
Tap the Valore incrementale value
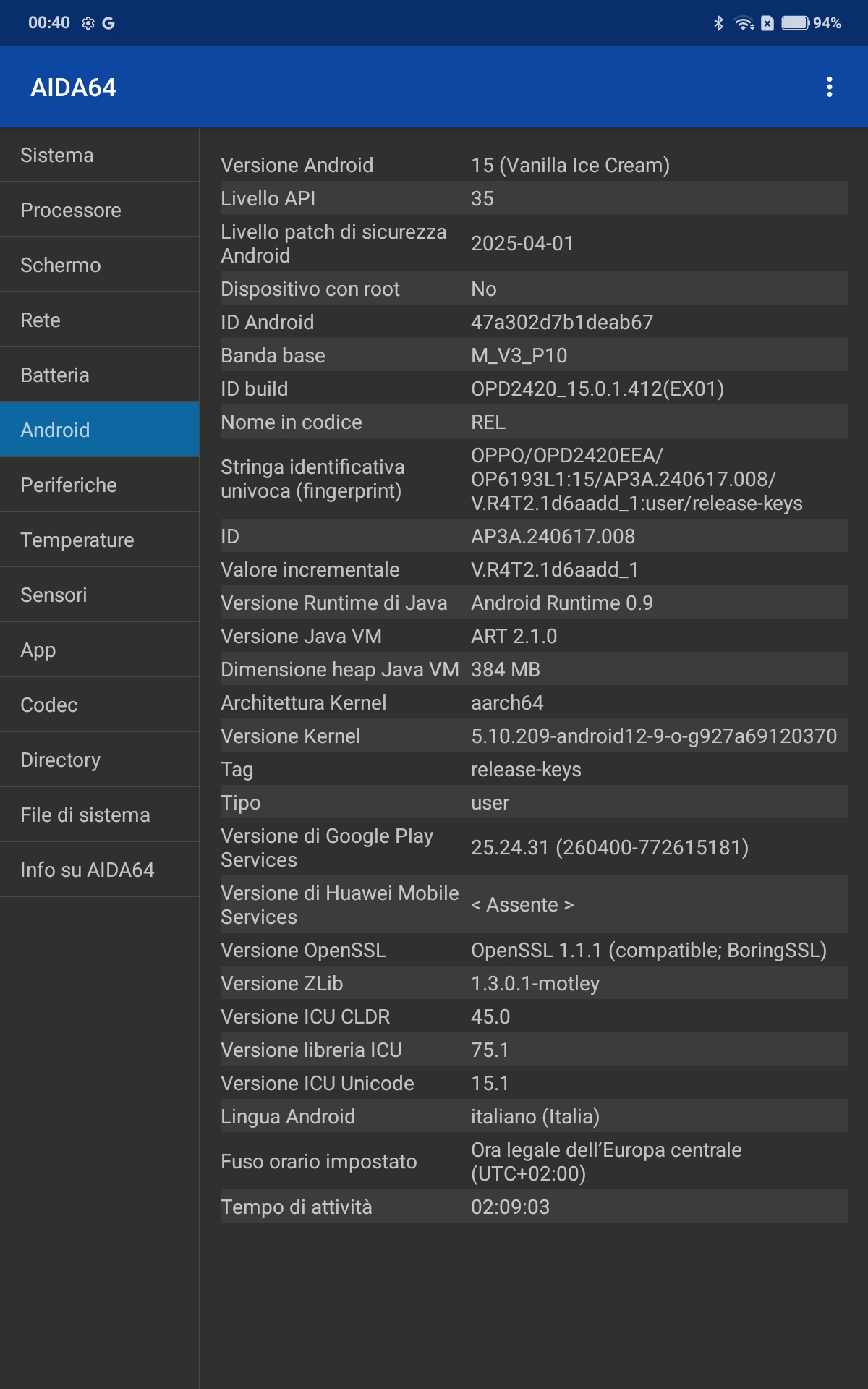pyautogui.click(x=555, y=569)
